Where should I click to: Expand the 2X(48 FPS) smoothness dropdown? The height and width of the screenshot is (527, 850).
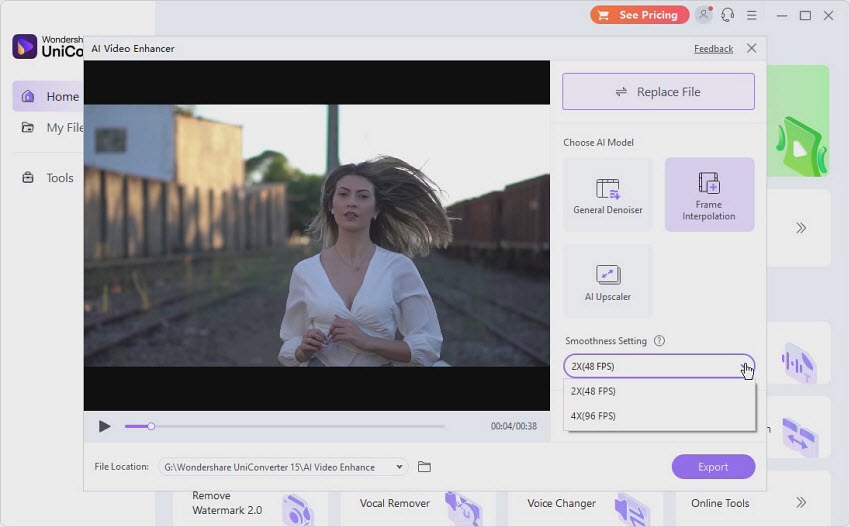(x=659, y=367)
